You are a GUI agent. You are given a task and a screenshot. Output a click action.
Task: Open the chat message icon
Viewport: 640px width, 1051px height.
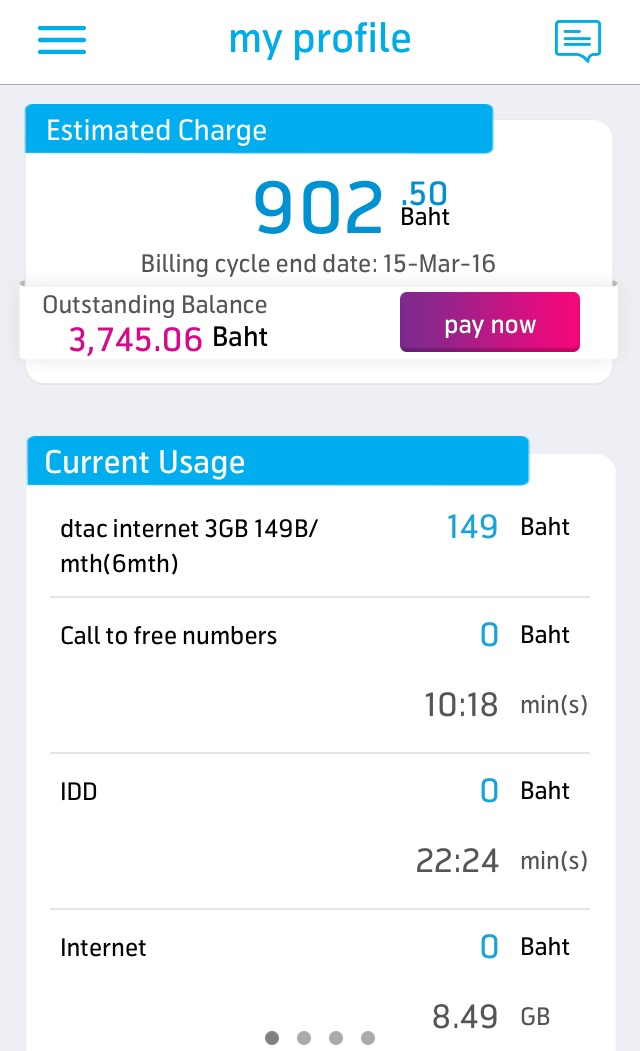[578, 41]
